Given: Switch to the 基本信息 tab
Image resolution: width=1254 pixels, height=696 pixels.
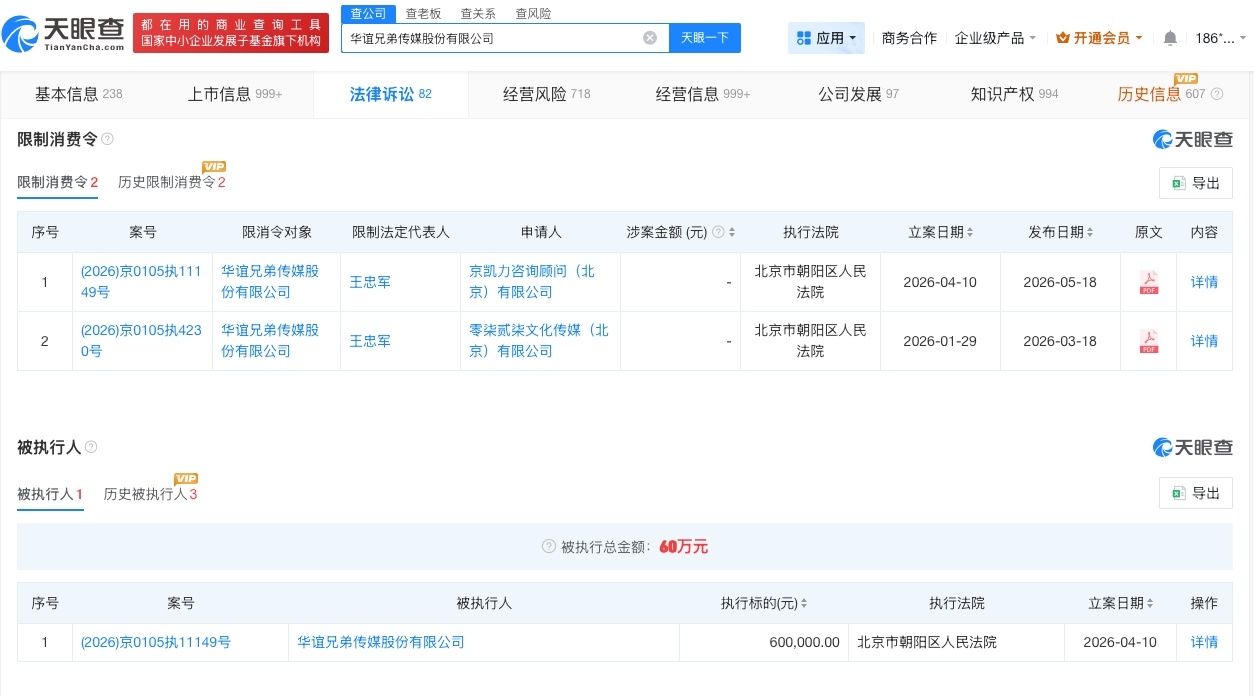Looking at the screenshot, I should pos(78,94).
